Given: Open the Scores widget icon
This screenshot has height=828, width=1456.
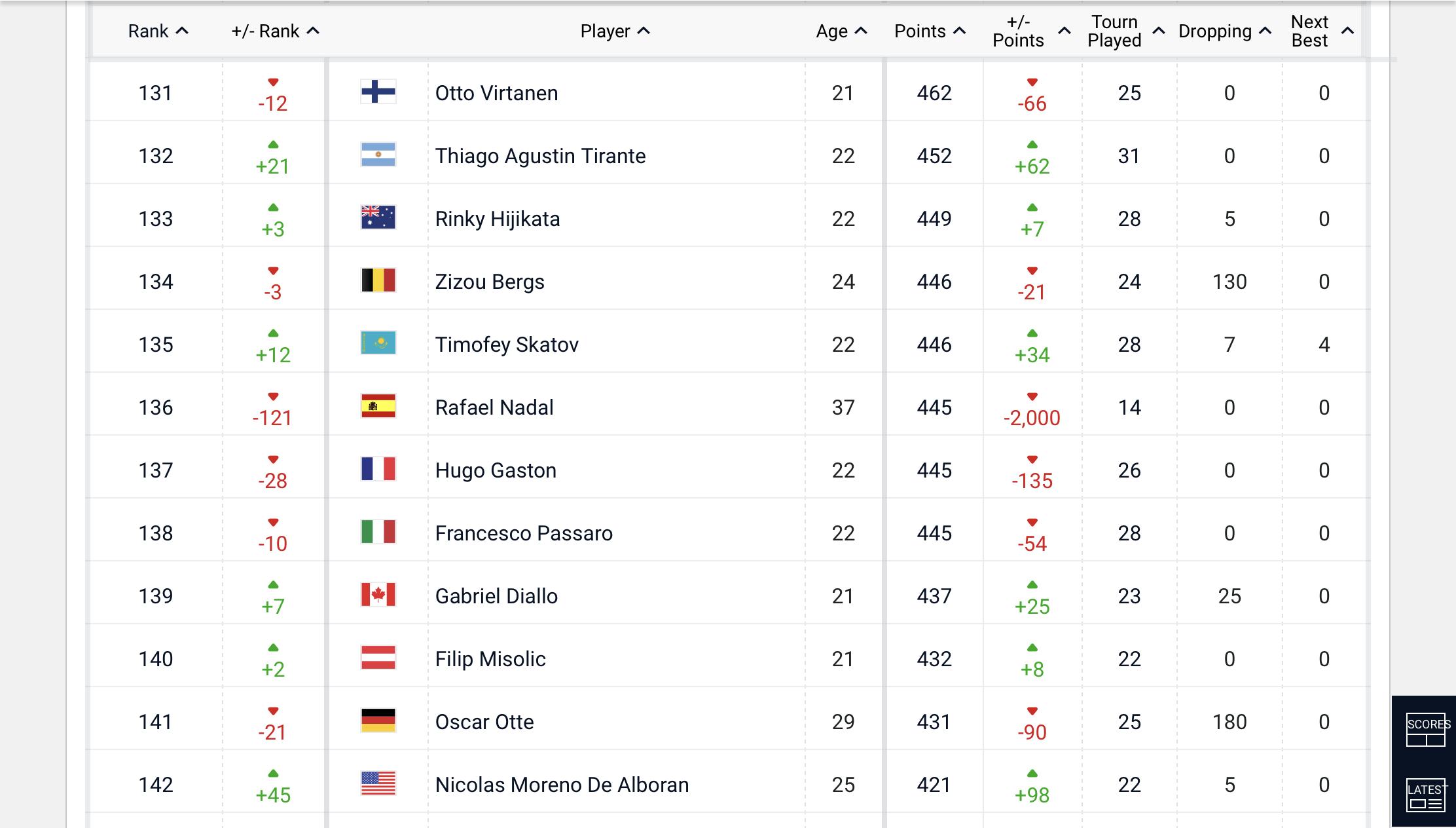Looking at the screenshot, I should coord(1425,730).
